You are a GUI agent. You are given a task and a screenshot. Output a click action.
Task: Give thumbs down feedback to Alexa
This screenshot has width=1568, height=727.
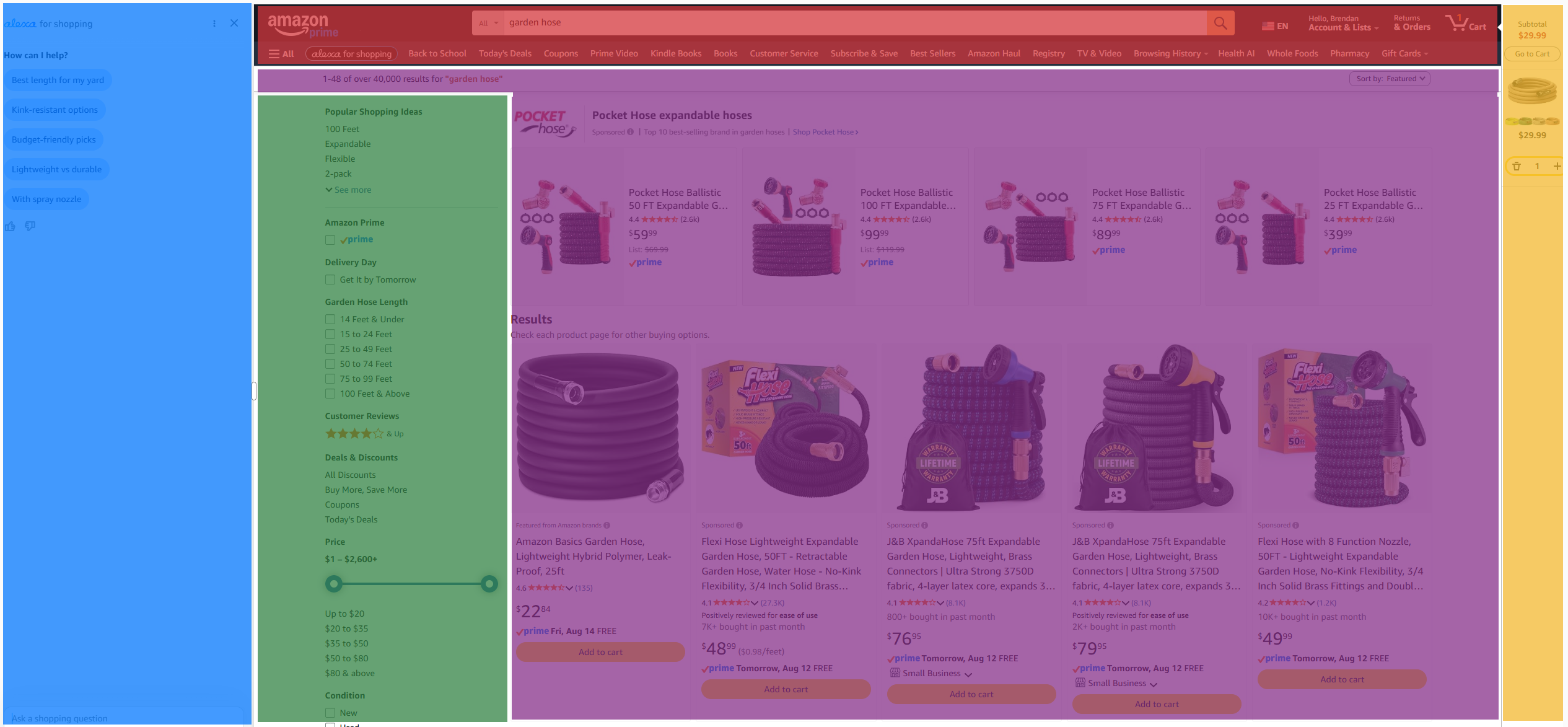click(30, 226)
